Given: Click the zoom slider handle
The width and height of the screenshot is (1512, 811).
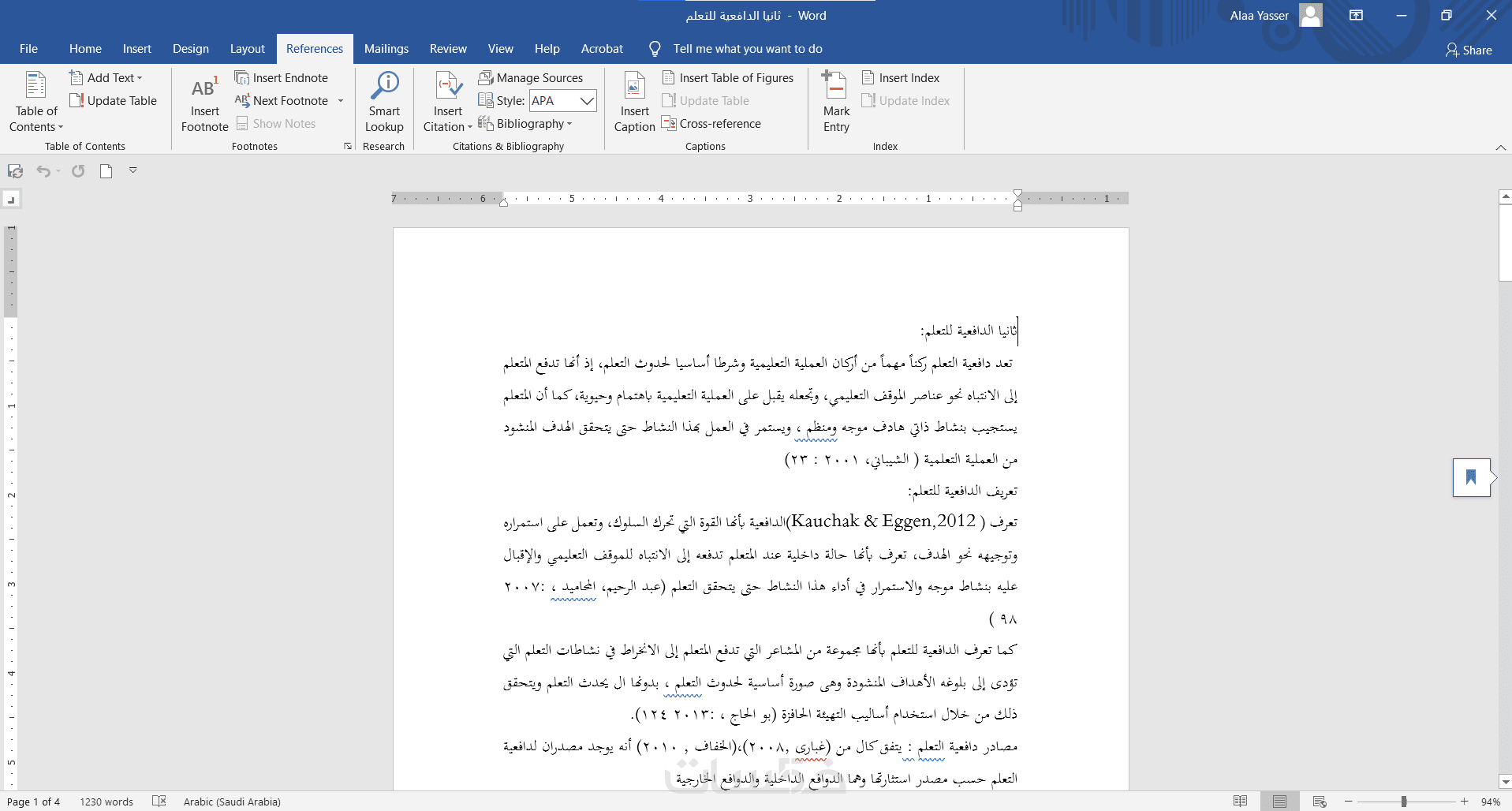Looking at the screenshot, I should (x=1404, y=802).
